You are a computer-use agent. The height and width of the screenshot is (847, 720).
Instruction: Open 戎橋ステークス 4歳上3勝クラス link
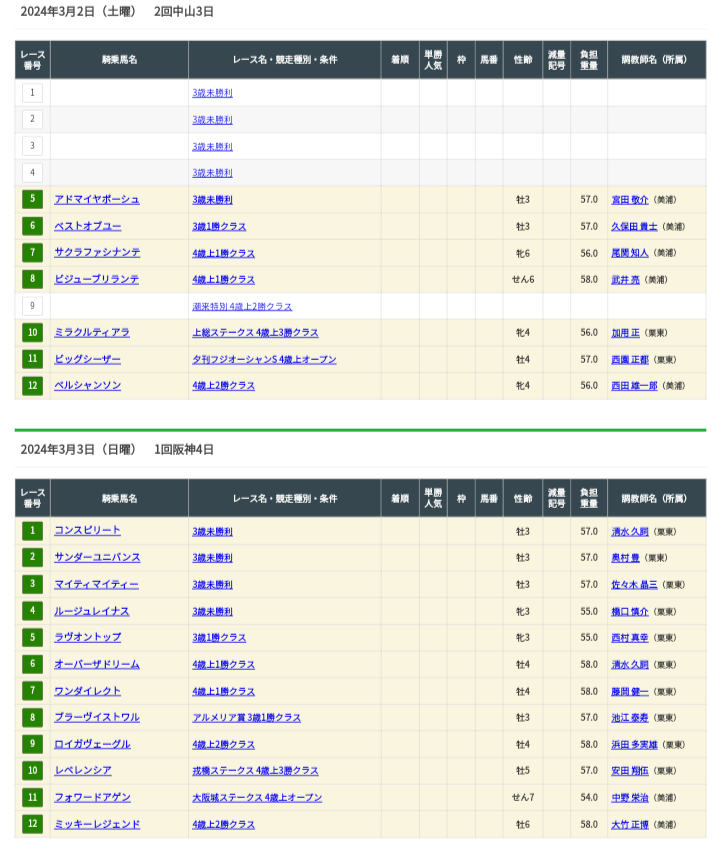[255, 770]
